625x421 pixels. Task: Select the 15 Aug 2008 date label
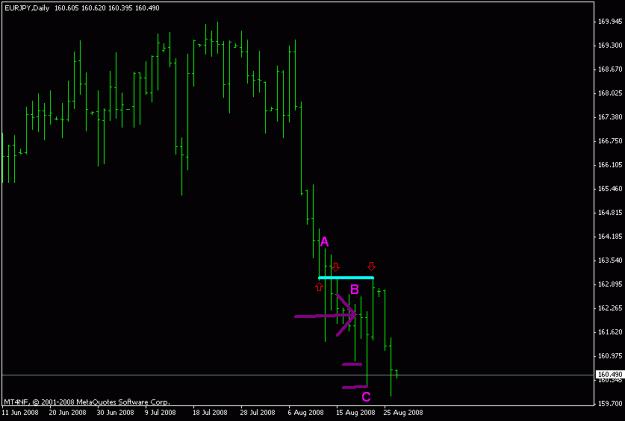(356, 412)
